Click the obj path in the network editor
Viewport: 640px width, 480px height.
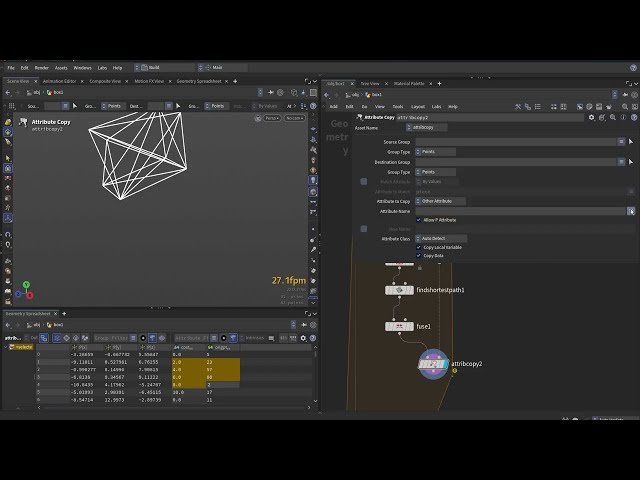(x=352, y=95)
